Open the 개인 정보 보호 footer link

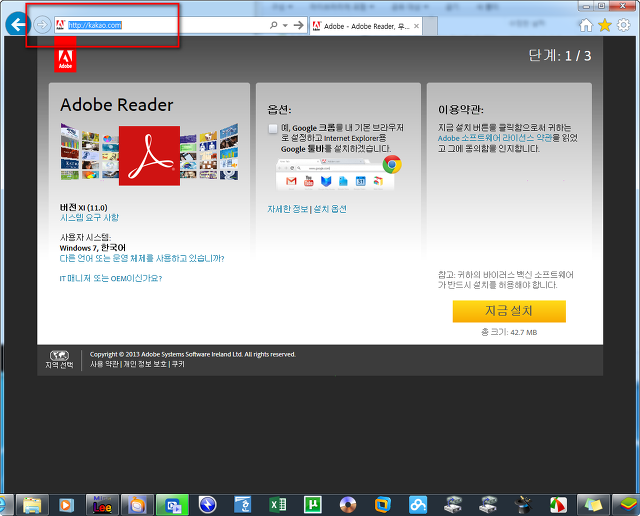click(145, 364)
